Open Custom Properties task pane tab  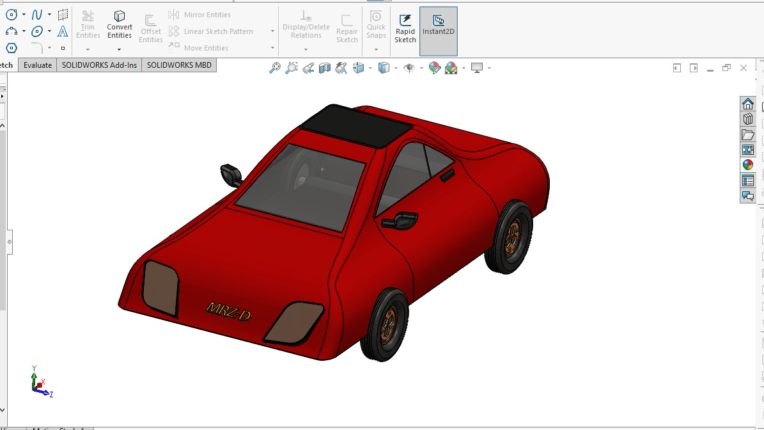tap(748, 180)
